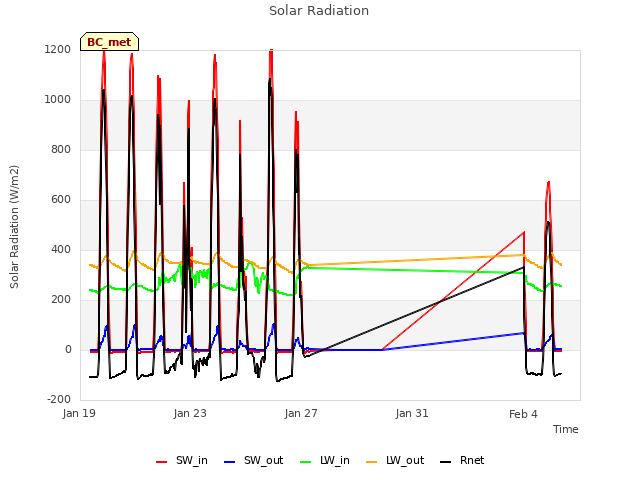
Task: Click the -200 y-axis tick label
Action: tap(59, 400)
